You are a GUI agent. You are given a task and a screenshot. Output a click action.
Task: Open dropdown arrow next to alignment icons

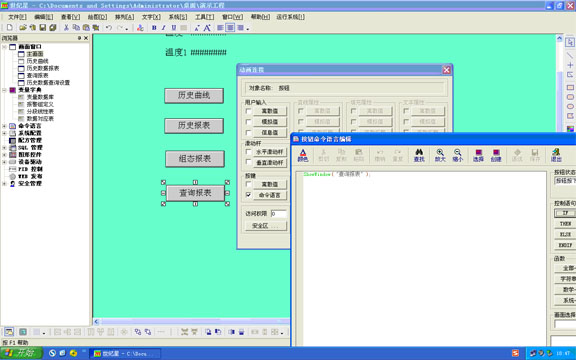coord(248,28)
